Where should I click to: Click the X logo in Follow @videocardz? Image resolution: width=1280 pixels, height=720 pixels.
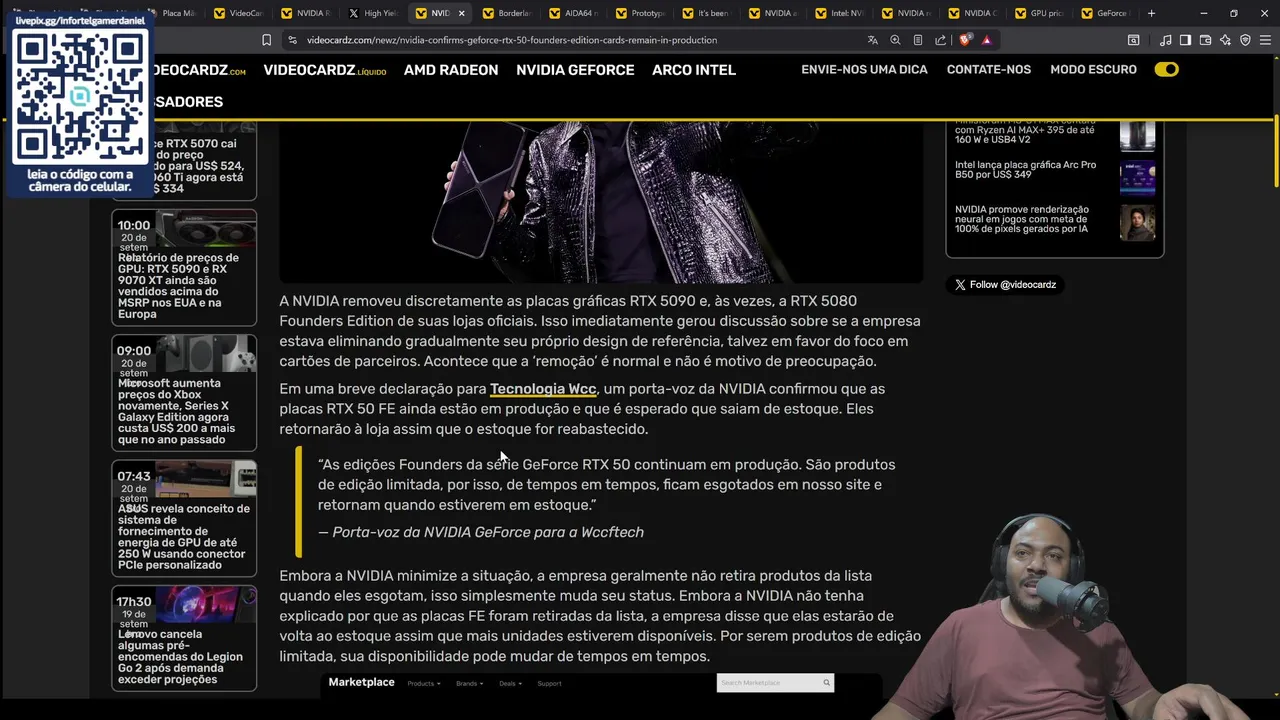[960, 285]
